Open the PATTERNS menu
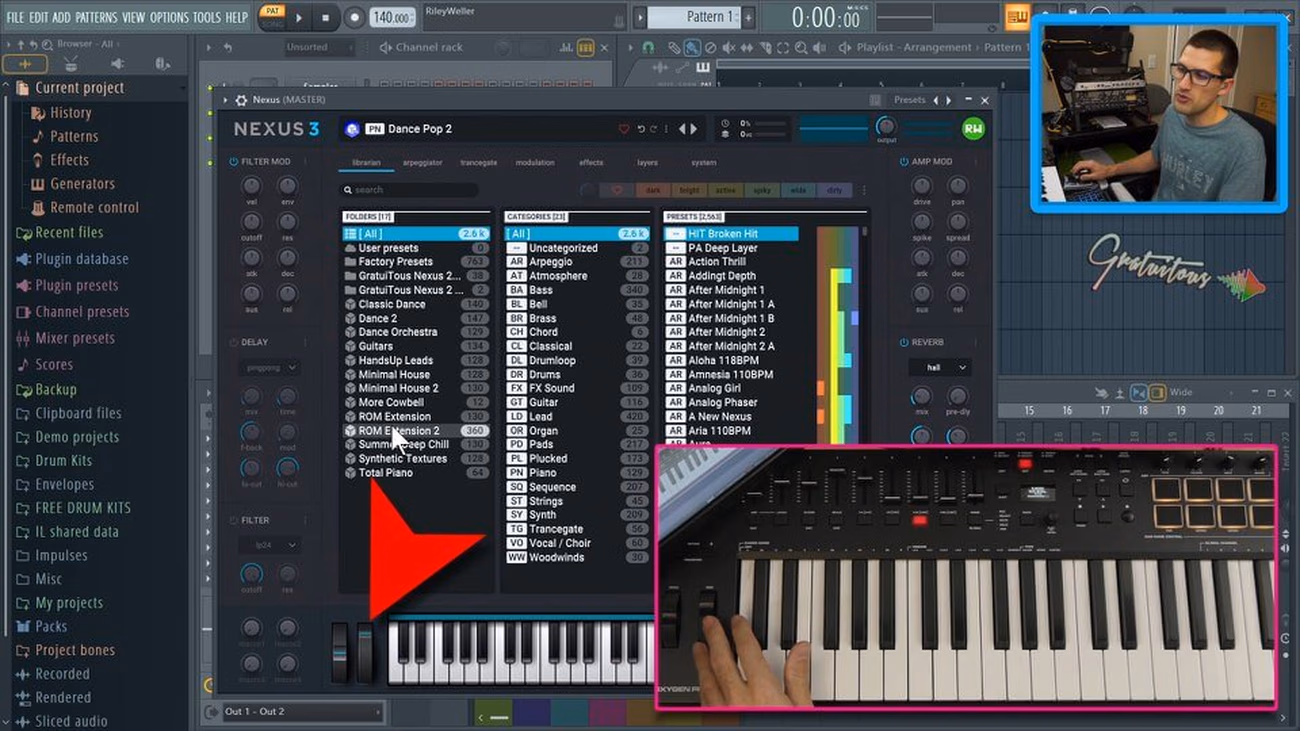Viewport: 1300px width, 731px height. (x=96, y=17)
